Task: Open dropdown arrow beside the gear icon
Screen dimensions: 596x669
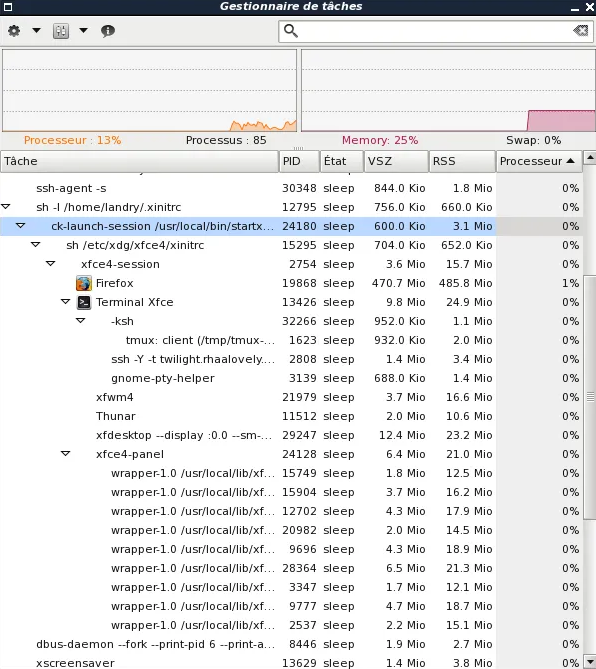Action: click(37, 31)
